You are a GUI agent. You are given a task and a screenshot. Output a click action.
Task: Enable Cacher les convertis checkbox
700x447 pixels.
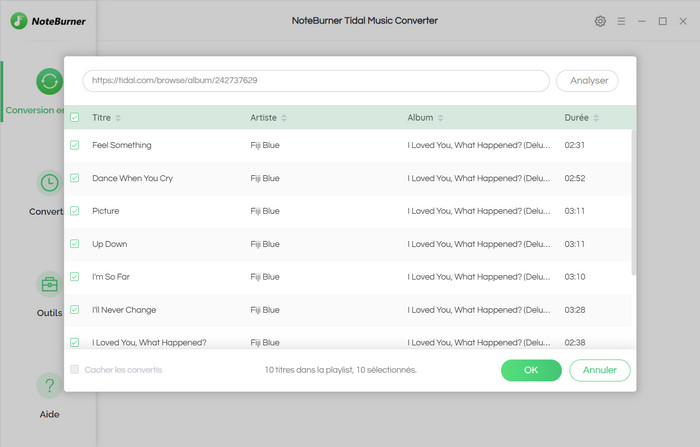[75, 370]
